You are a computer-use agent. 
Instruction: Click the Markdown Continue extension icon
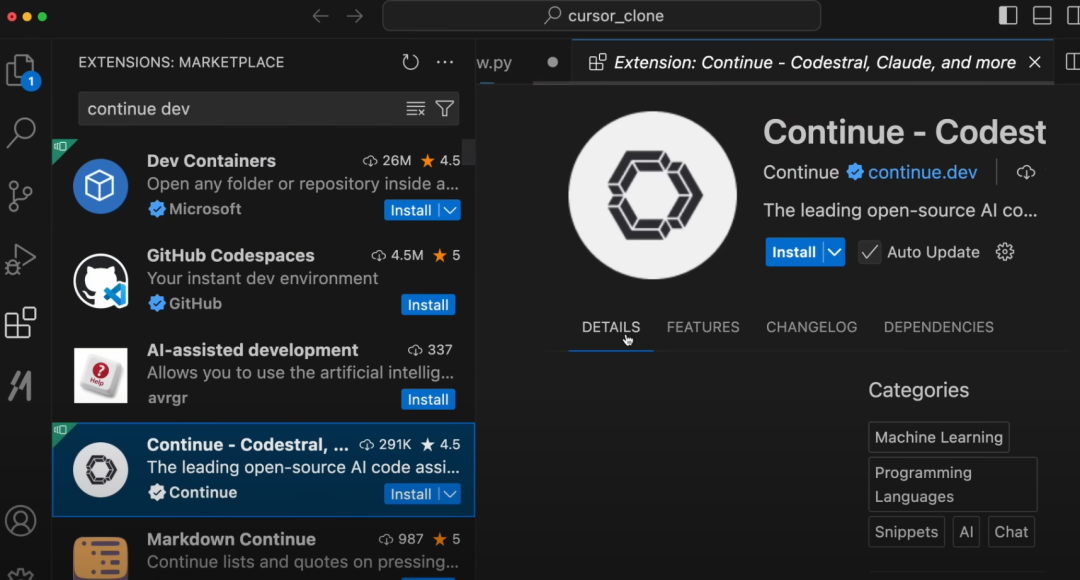click(x=101, y=557)
